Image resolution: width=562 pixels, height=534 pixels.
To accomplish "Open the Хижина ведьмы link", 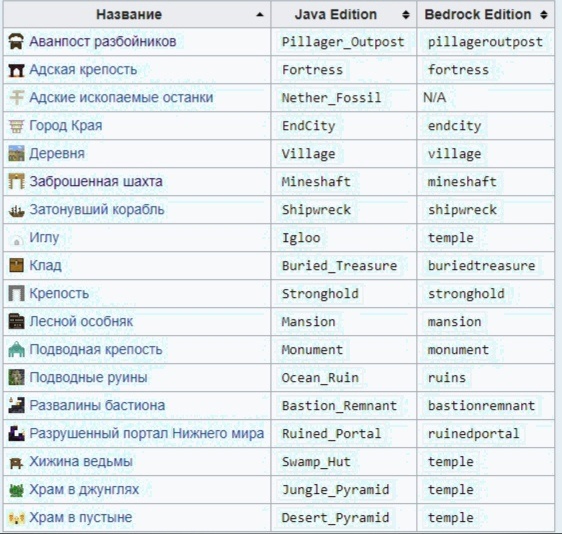I will tap(81, 462).
